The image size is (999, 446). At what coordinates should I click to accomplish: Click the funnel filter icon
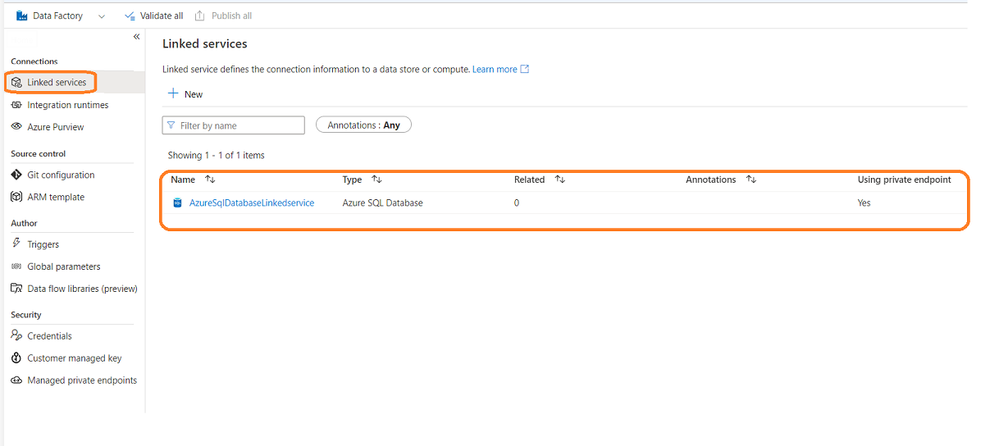pos(171,126)
